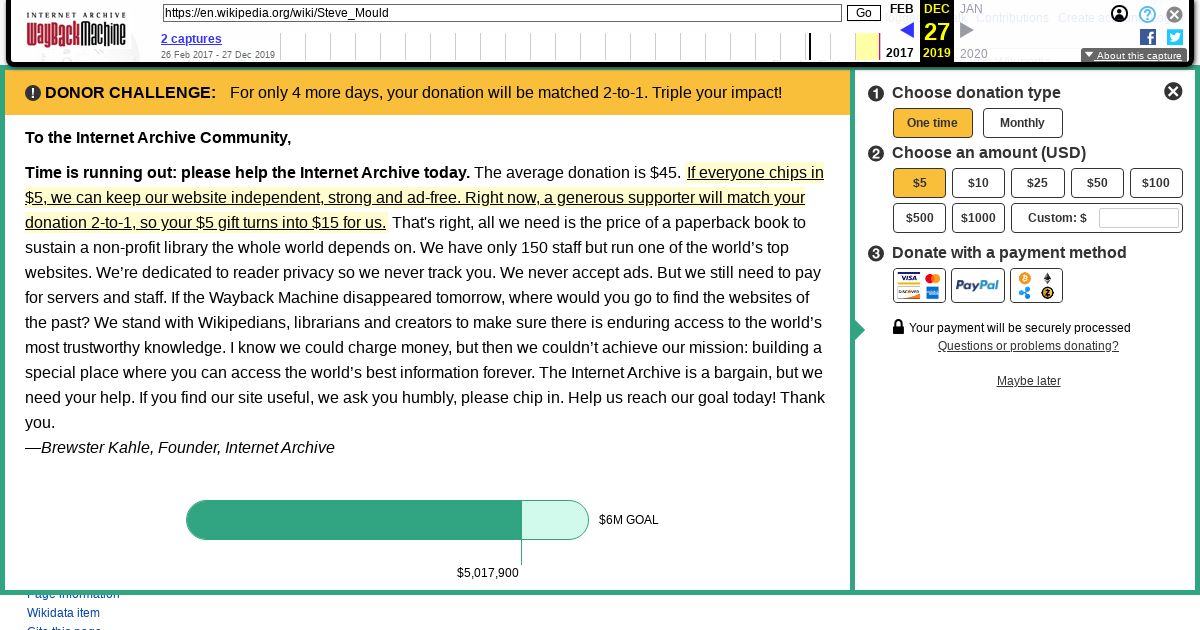Click the donor challenge exclamation icon
1200x630 pixels.
pyautogui.click(x=33, y=93)
